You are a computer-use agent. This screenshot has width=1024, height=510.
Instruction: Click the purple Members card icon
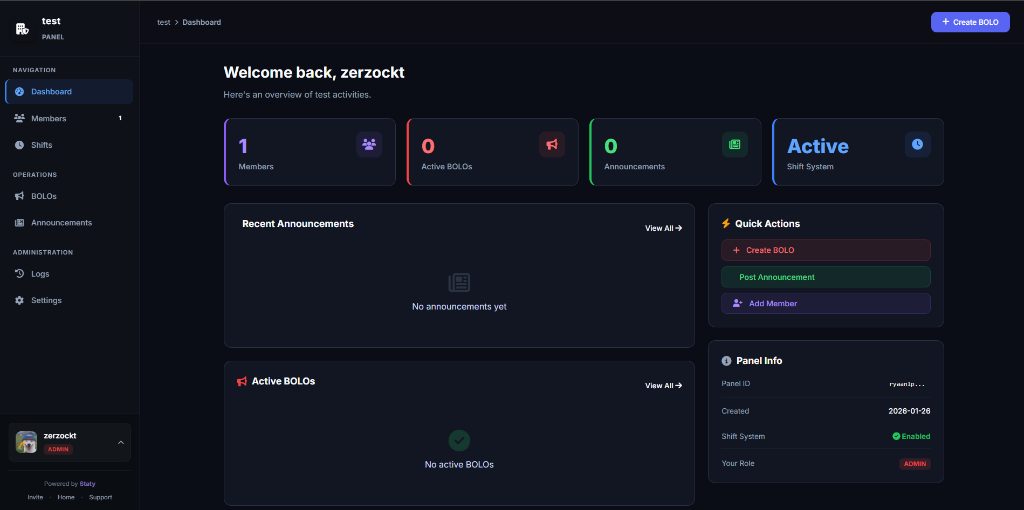point(369,145)
